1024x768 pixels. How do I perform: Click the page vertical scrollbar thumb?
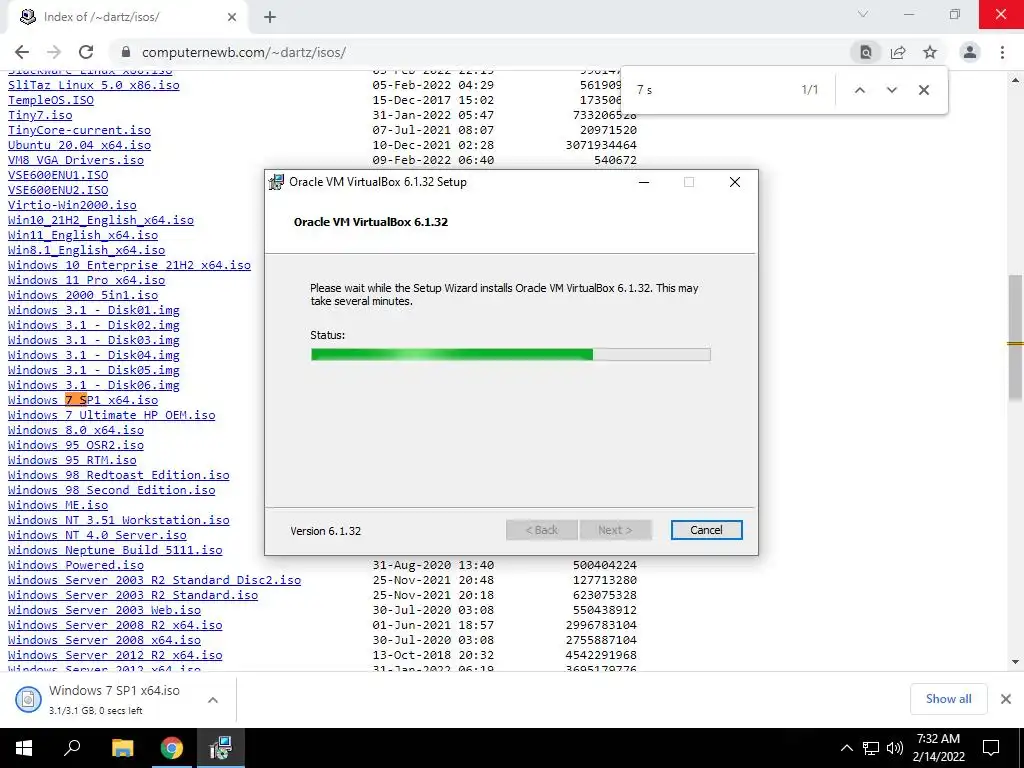point(1015,338)
